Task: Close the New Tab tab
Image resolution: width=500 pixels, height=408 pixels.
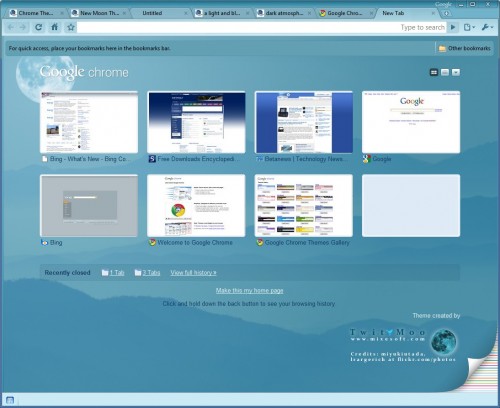Action: pos(433,13)
